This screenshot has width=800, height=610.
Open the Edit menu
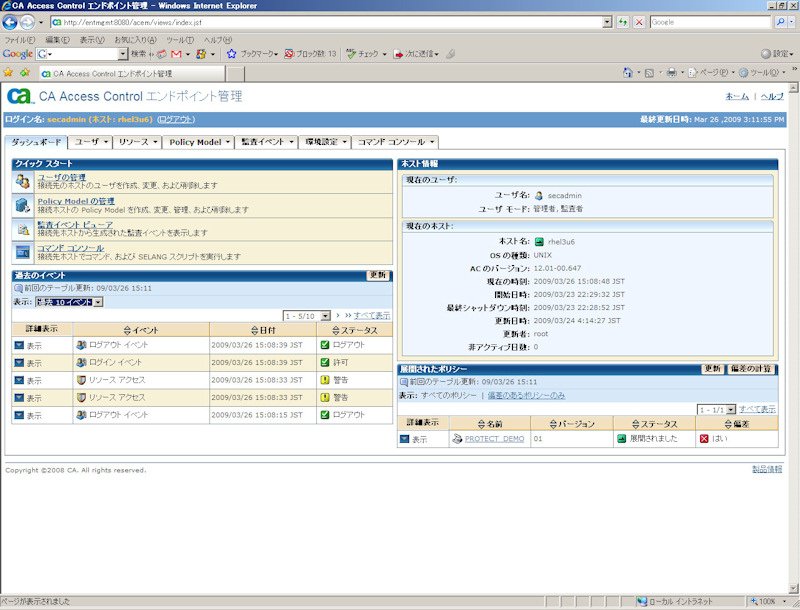(57, 40)
